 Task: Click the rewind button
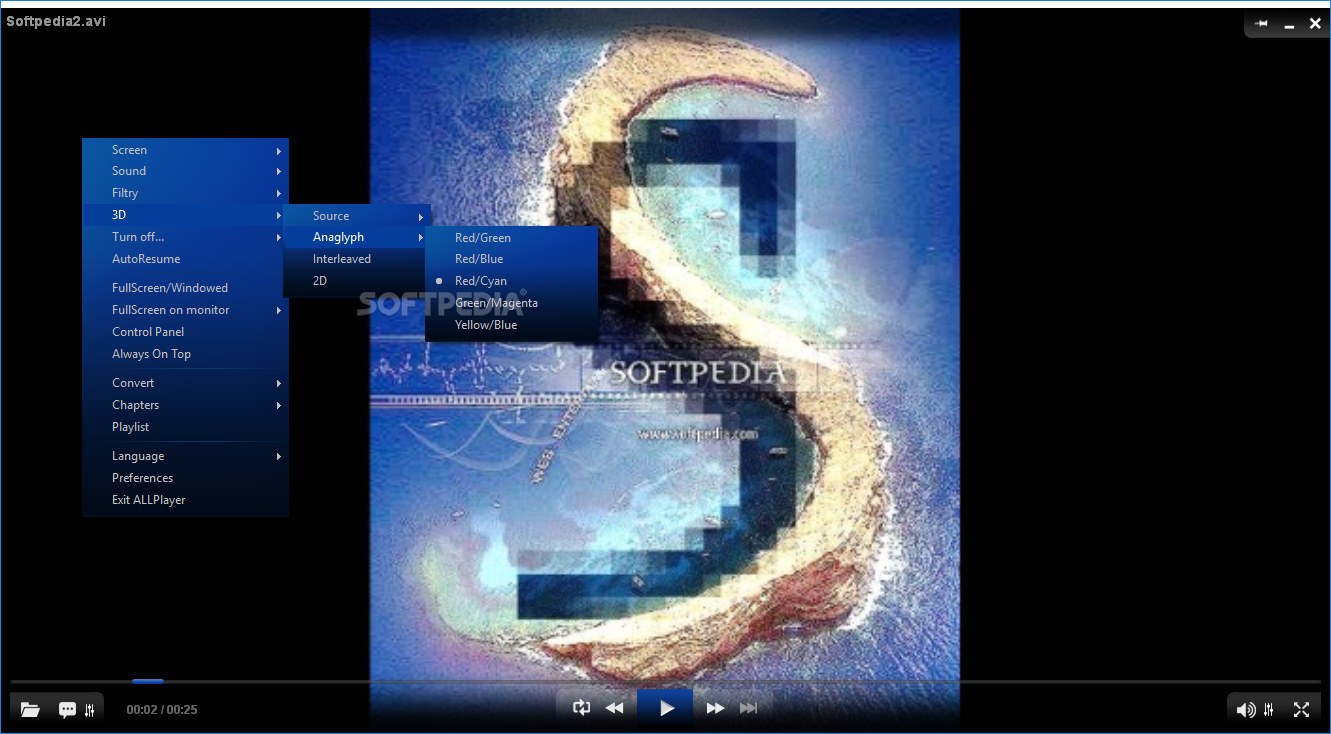coord(615,708)
